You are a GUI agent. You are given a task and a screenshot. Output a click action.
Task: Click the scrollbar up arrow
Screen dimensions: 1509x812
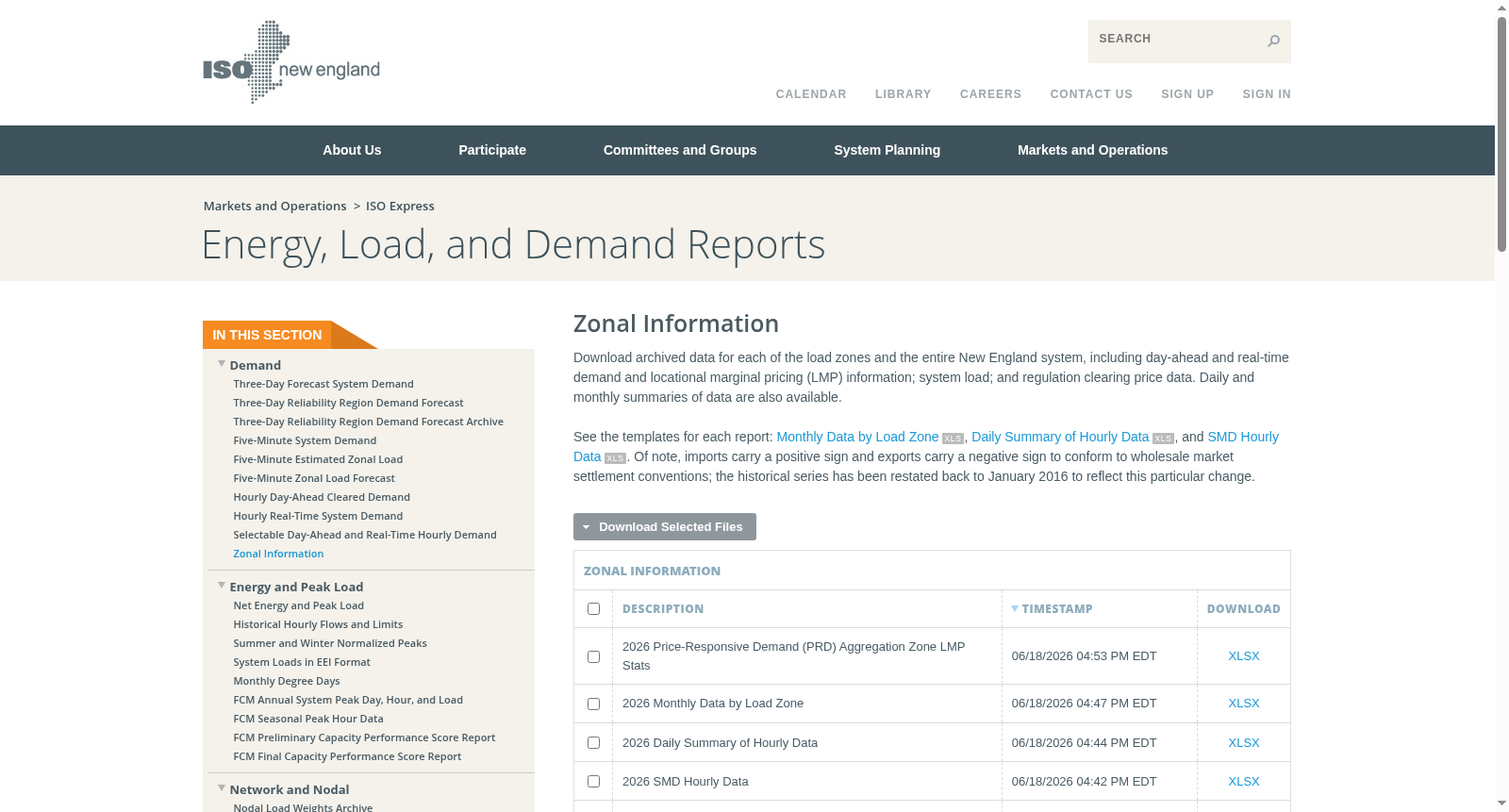click(1501, 8)
